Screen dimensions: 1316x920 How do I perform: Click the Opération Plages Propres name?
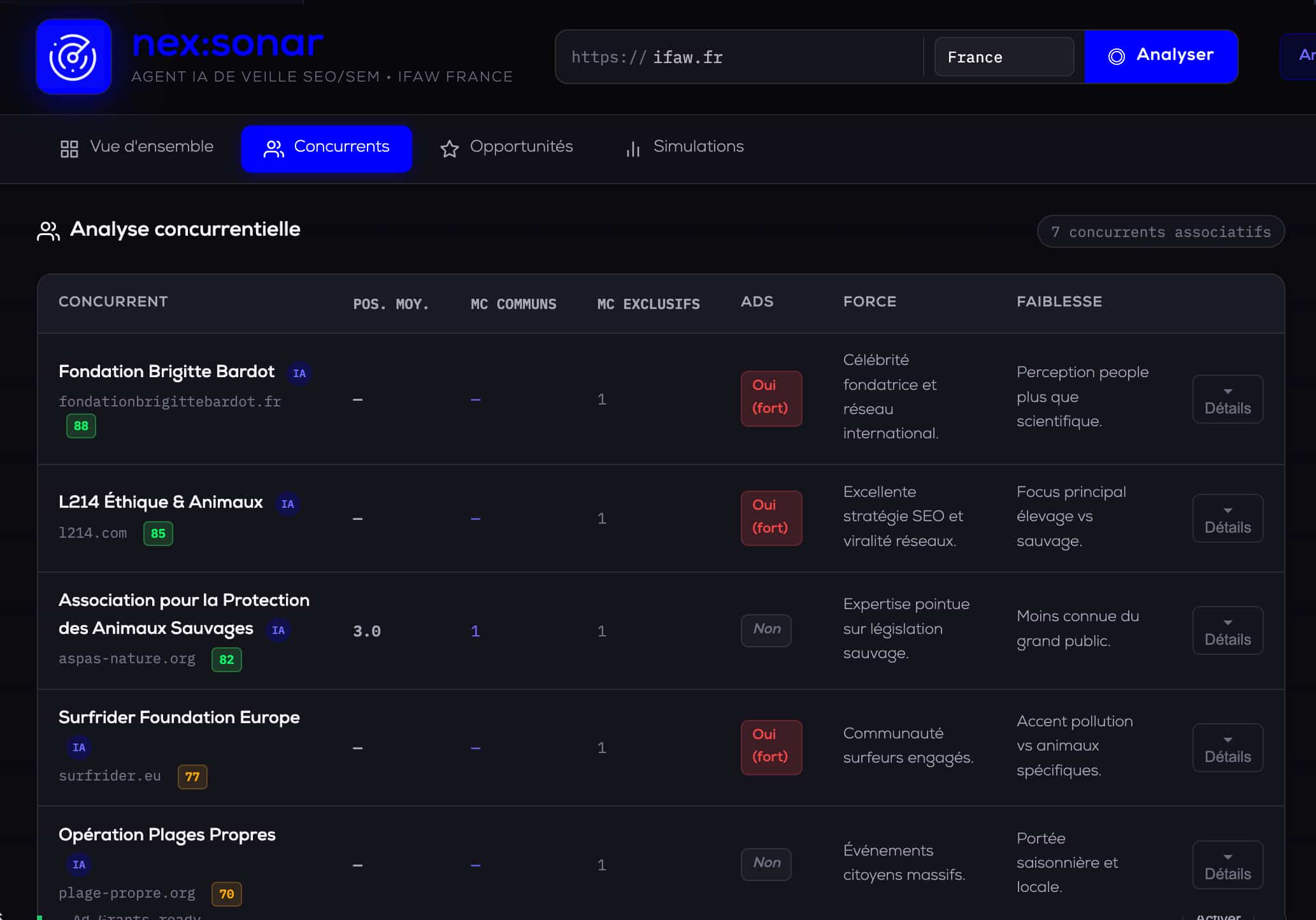click(x=167, y=835)
